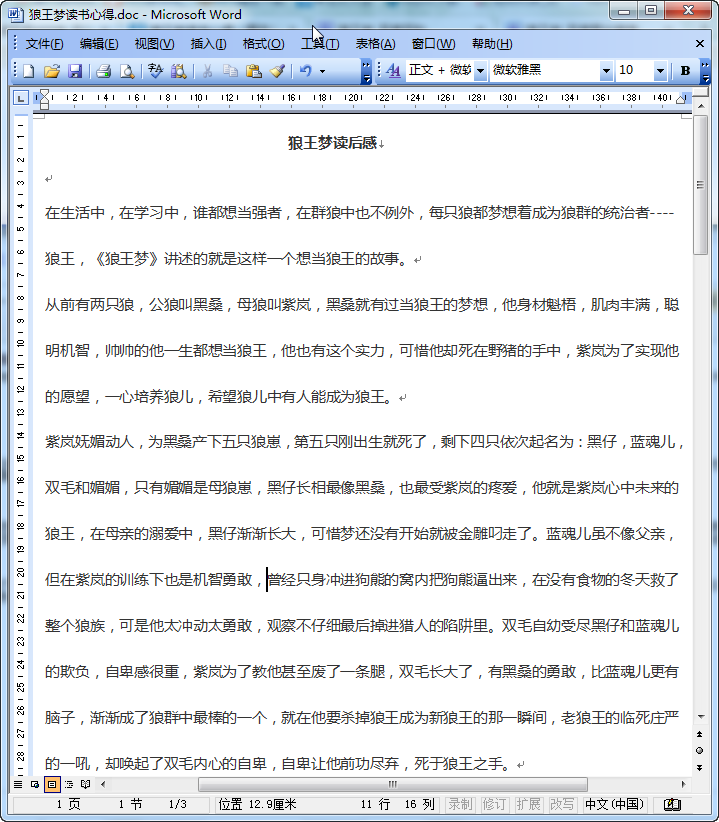Click the right indent marker on ruler
Viewport: 719px width, 822px height.
[x=680, y=100]
